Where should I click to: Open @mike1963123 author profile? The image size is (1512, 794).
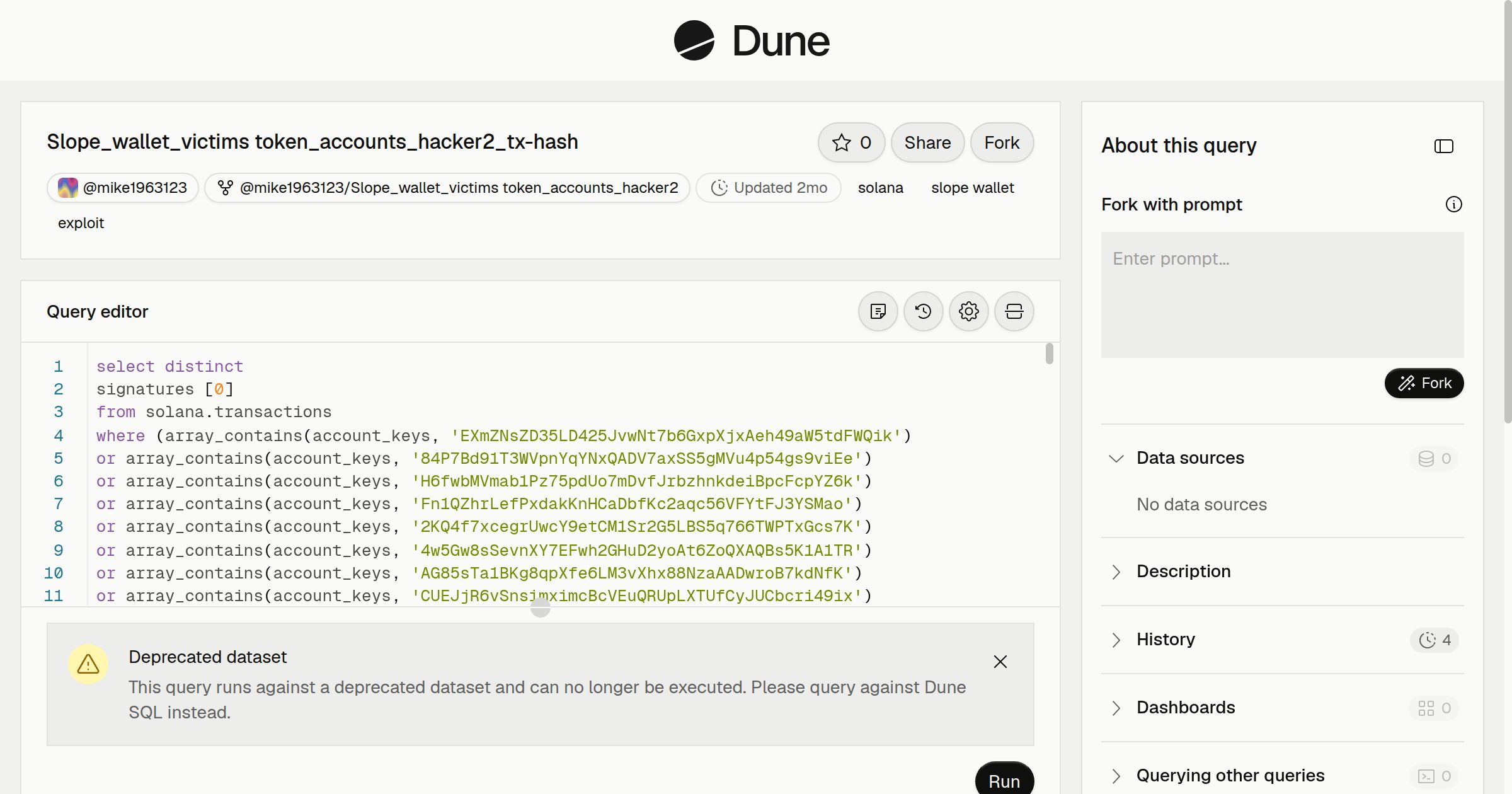coord(123,188)
